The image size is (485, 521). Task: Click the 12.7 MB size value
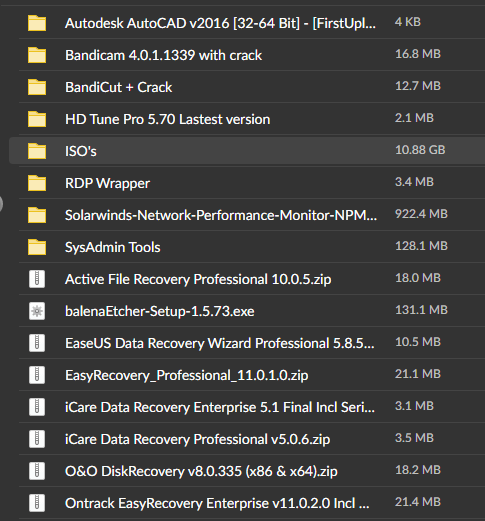(418, 86)
